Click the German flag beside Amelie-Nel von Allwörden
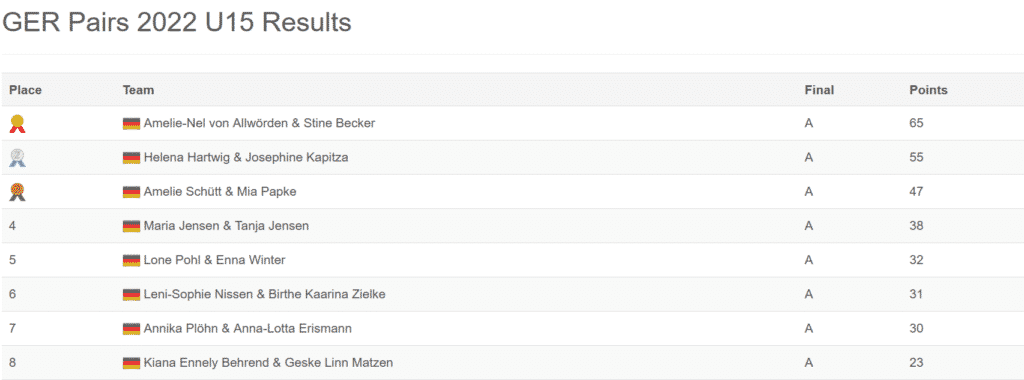 [131, 123]
